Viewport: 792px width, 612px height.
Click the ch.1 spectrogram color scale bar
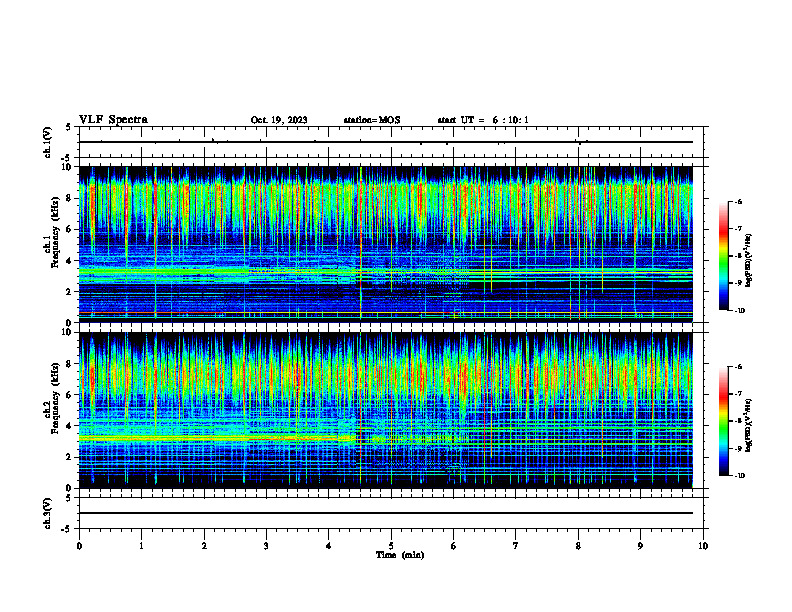pyautogui.click(x=724, y=256)
